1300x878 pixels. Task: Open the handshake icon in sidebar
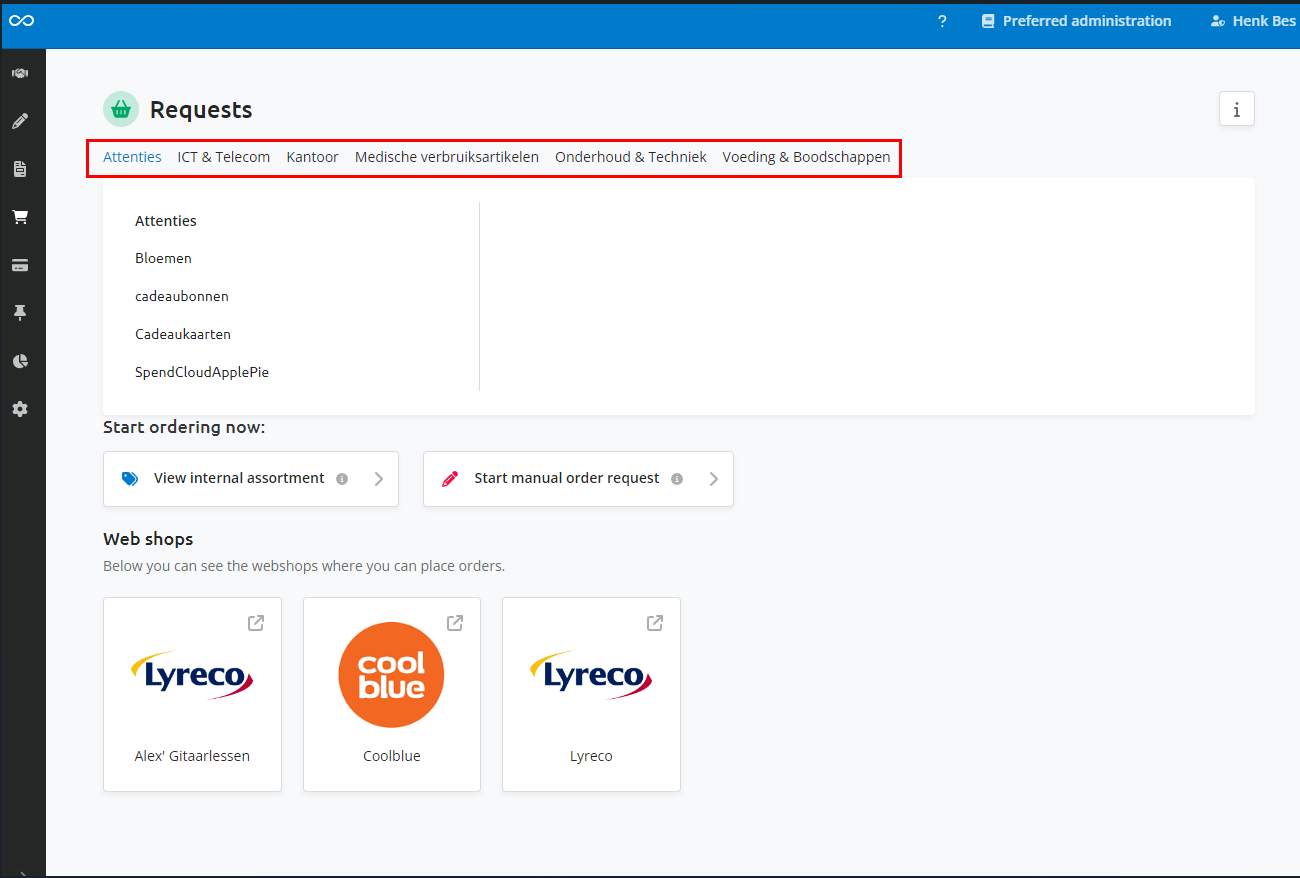point(20,73)
